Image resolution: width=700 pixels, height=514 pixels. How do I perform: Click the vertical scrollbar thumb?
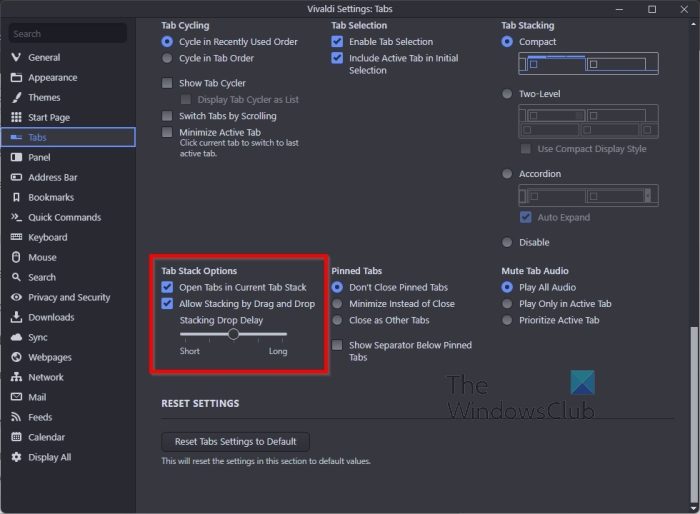point(693,415)
